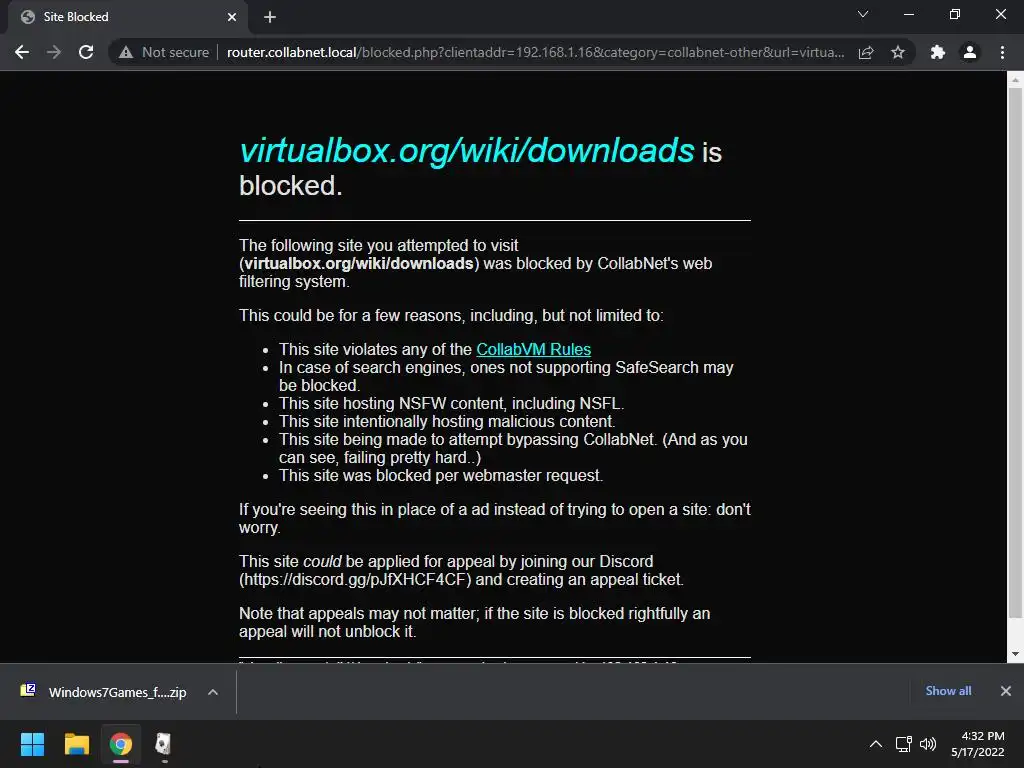Viewport: 1024px width, 768px height.
Task: Open the Not secure site info warning
Action: 164,52
